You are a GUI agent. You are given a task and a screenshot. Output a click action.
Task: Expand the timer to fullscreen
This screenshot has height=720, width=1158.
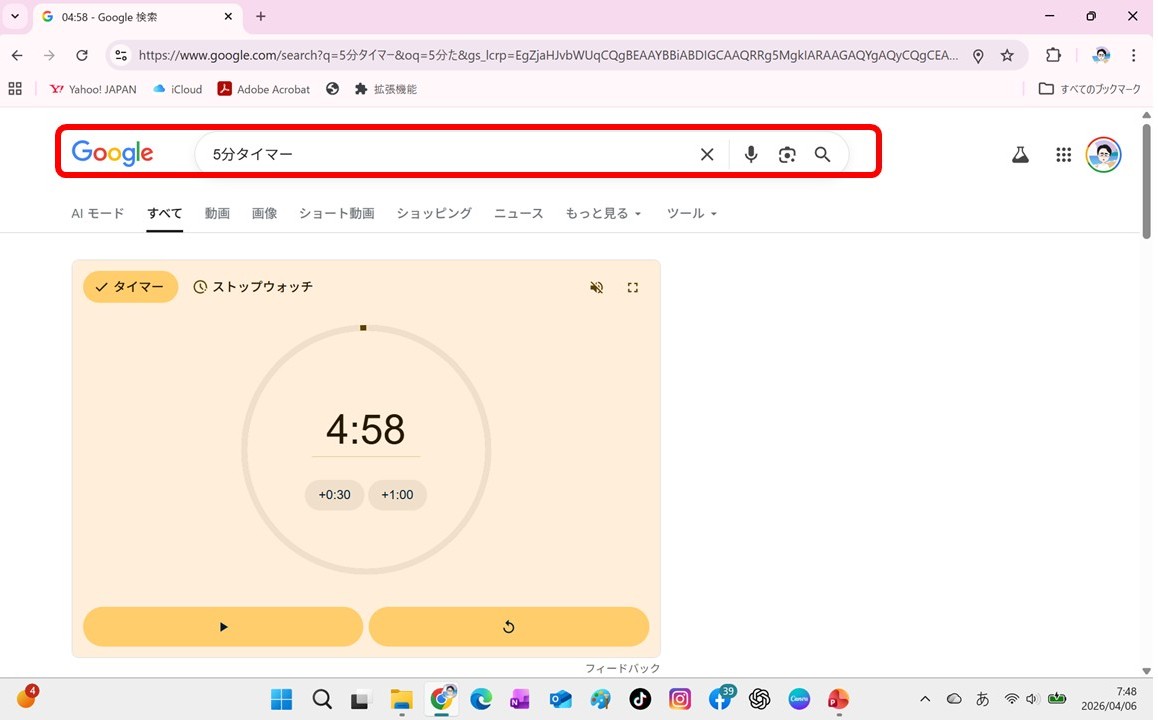tap(632, 288)
